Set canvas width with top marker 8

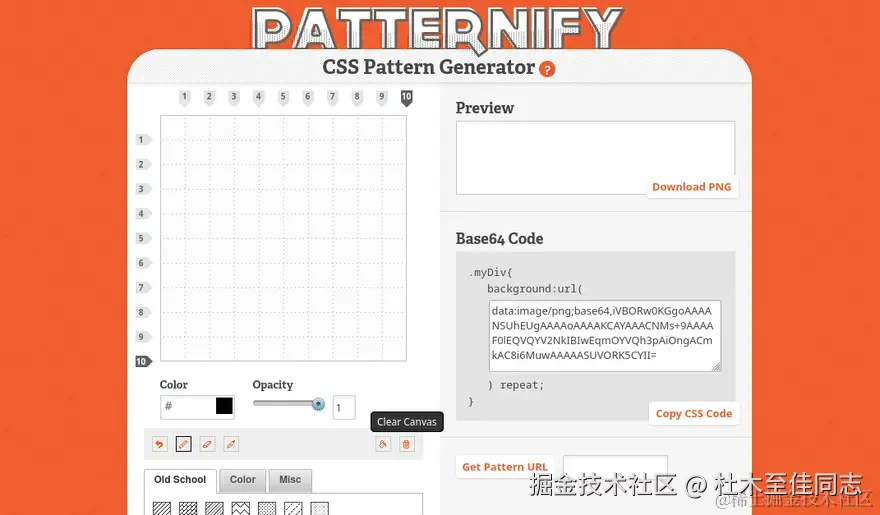[x=357, y=98]
